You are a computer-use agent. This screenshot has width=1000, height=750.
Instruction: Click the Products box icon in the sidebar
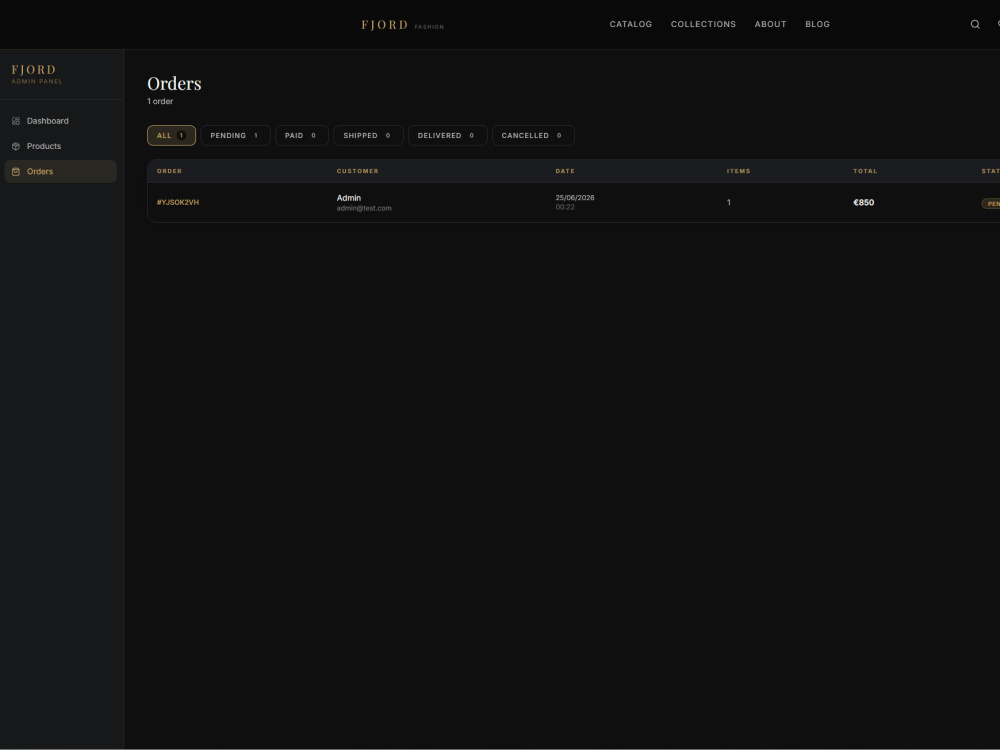pos(16,146)
